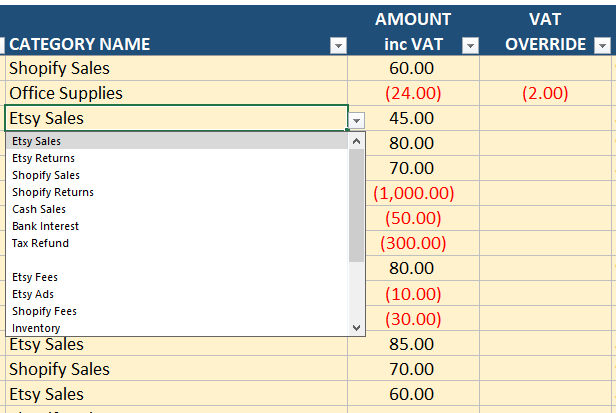Open the VAT OVERRIDE column filter dropdown
Screen dimensions: 616x413
(x=602, y=46)
